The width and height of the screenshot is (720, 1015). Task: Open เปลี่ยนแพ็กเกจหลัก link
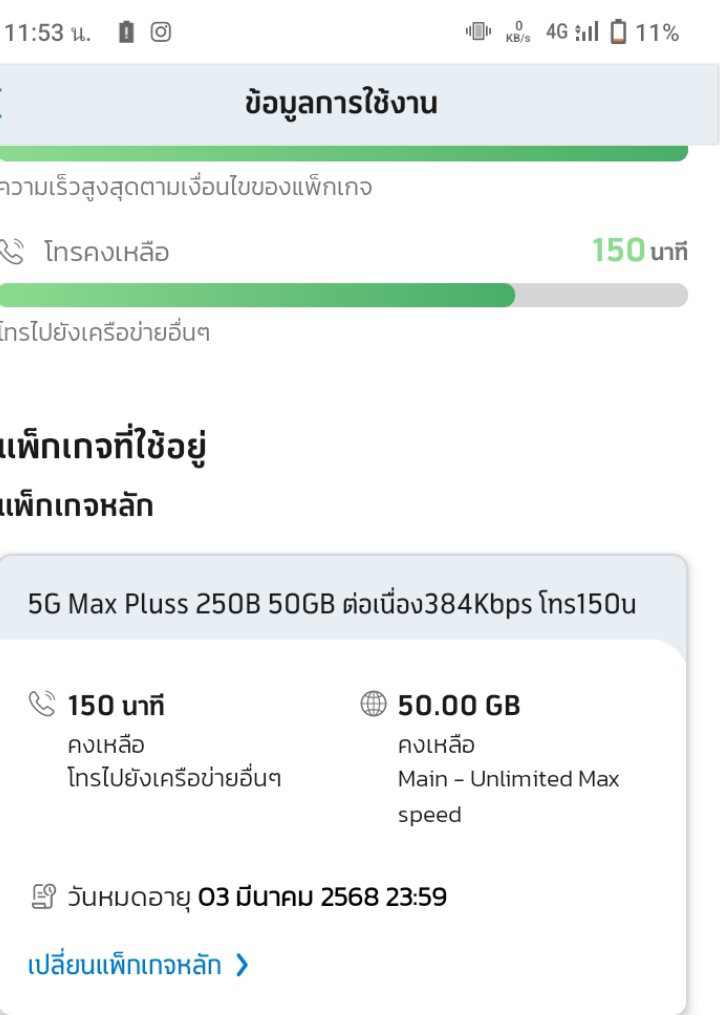coord(124,965)
